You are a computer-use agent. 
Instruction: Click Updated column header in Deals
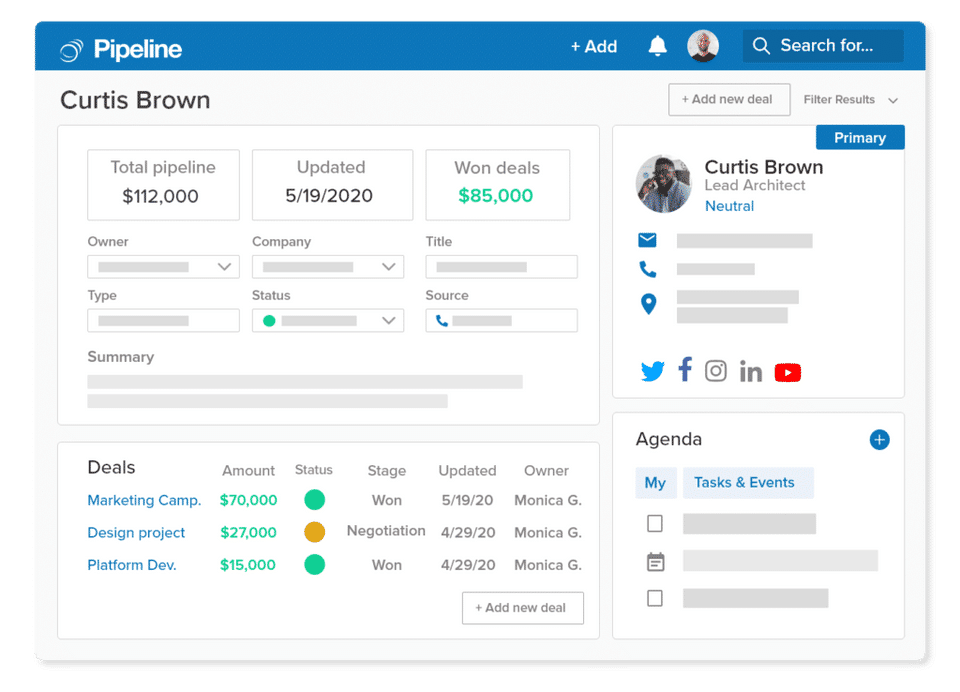coord(467,471)
